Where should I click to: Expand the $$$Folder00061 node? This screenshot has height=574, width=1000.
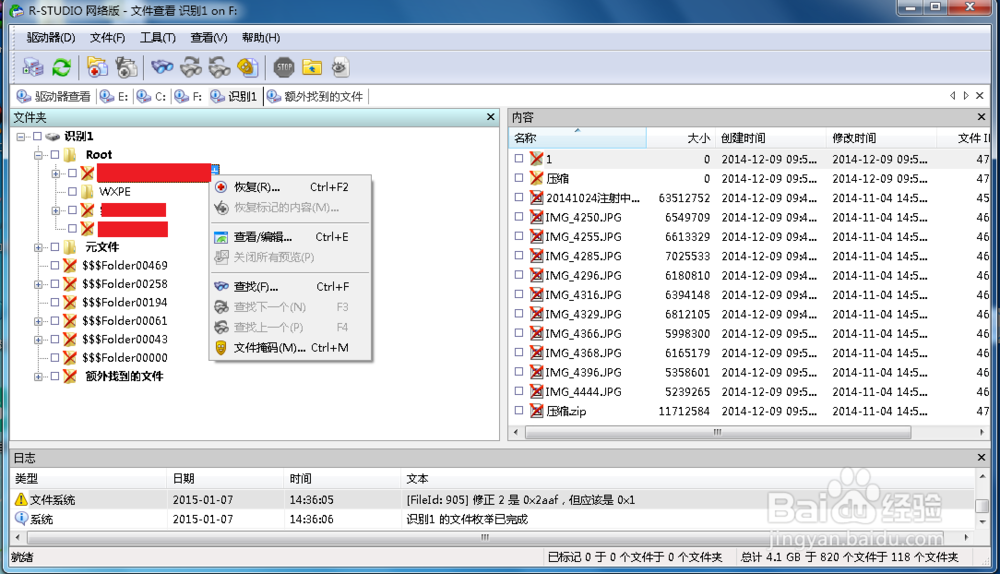click(38, 321)
